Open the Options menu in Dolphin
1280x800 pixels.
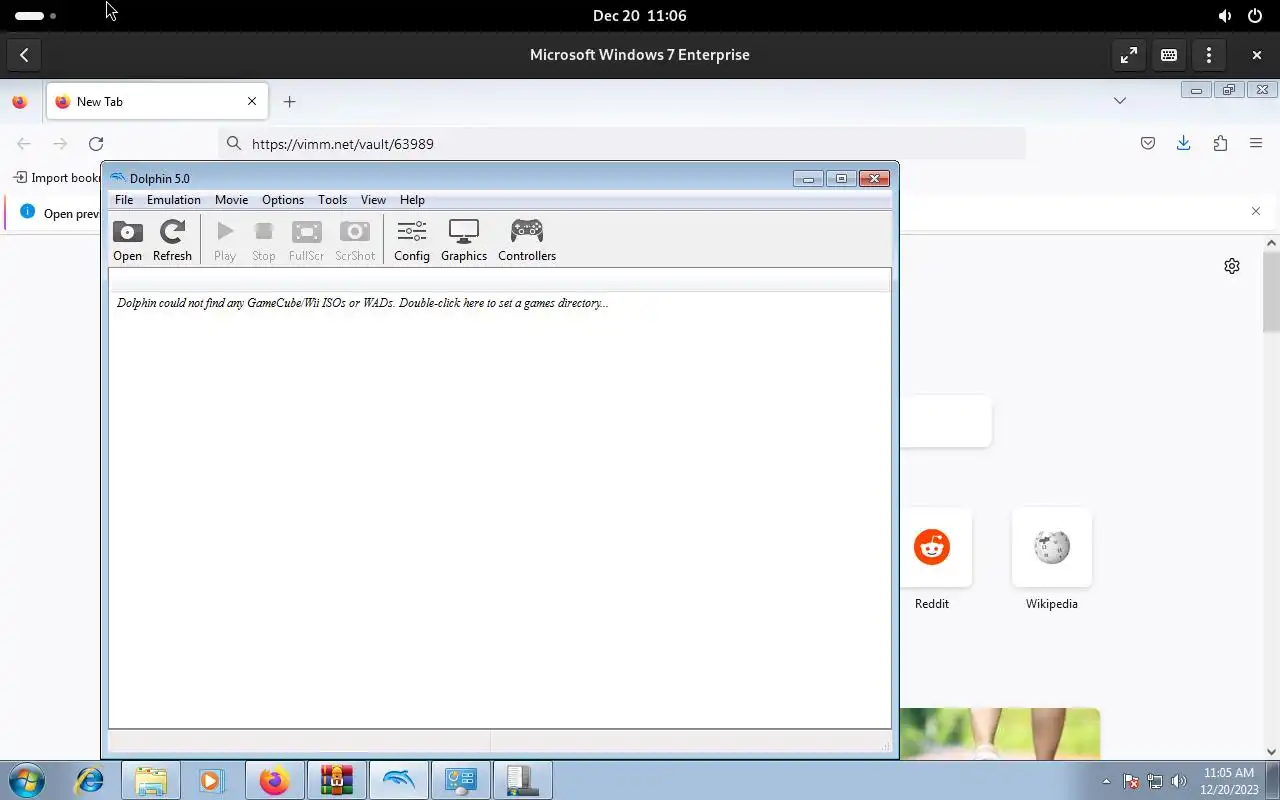pyautogui.click(x=283, y=200)
